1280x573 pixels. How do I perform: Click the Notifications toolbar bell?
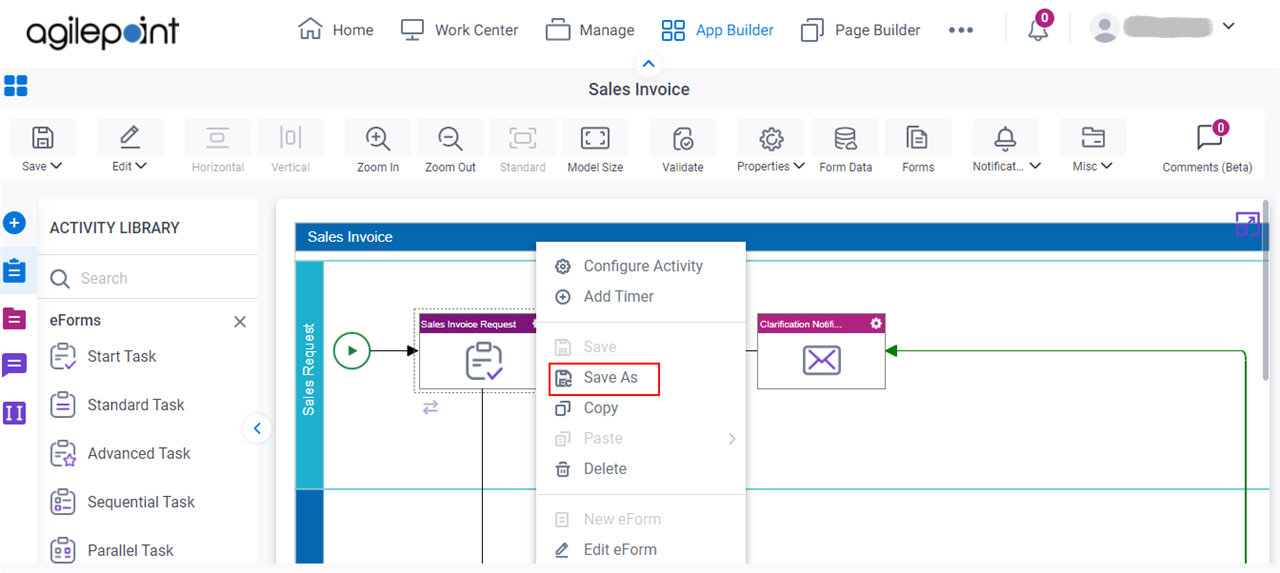[x=1005, y=138]
